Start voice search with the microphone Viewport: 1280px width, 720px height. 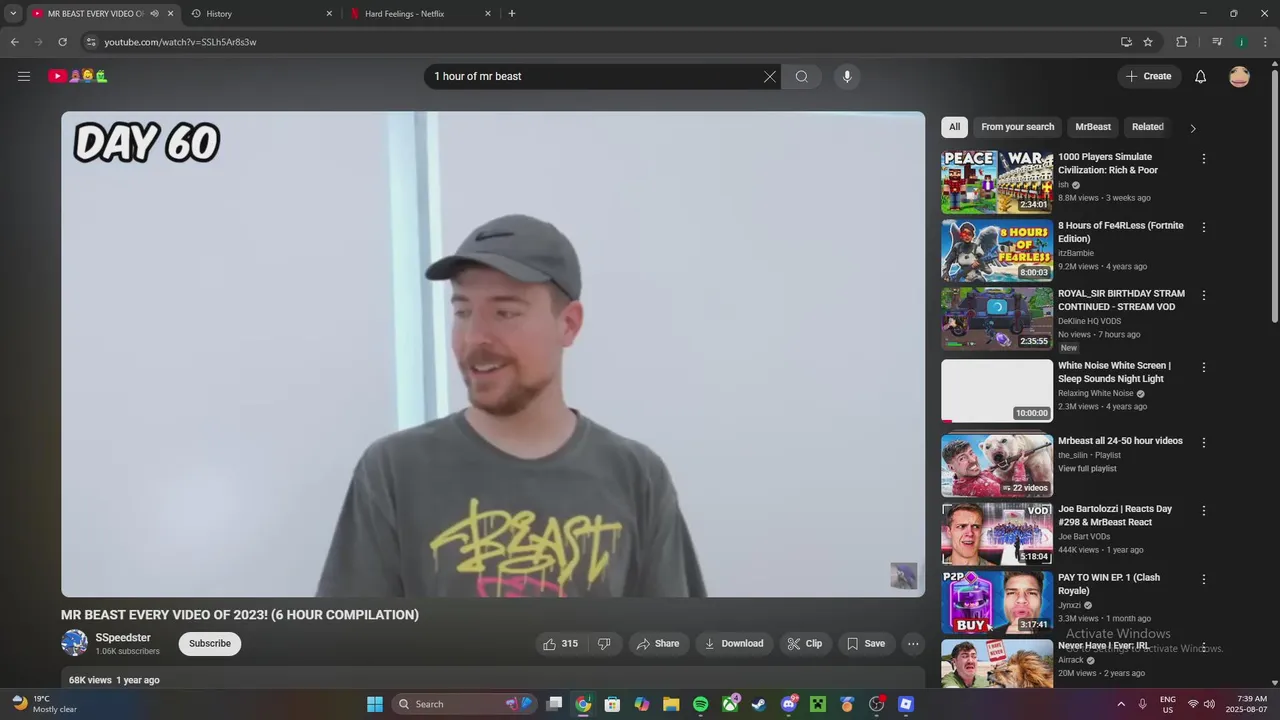tap(847, 77)
